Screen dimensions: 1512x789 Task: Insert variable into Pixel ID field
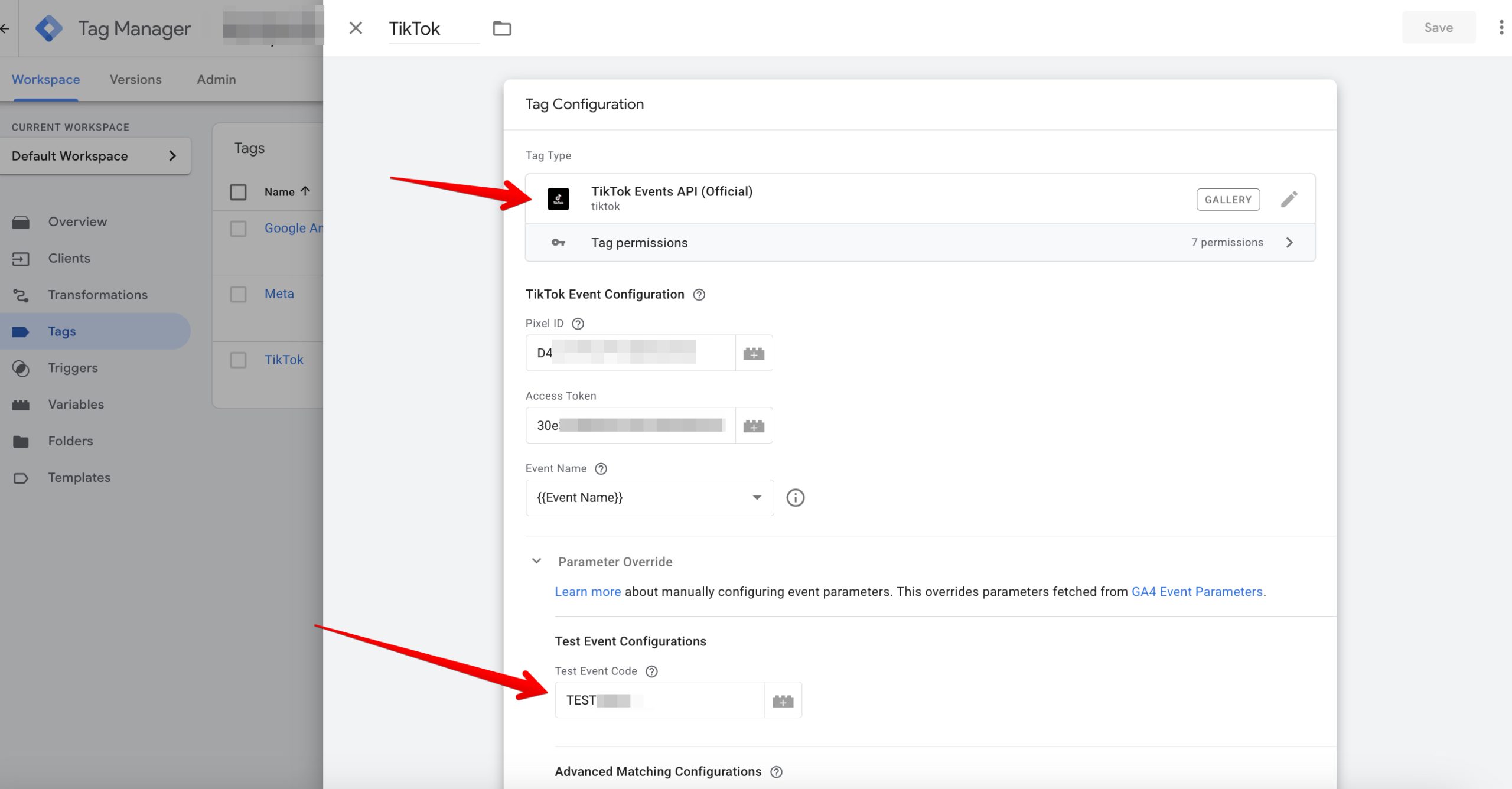(x=754, y=353)
